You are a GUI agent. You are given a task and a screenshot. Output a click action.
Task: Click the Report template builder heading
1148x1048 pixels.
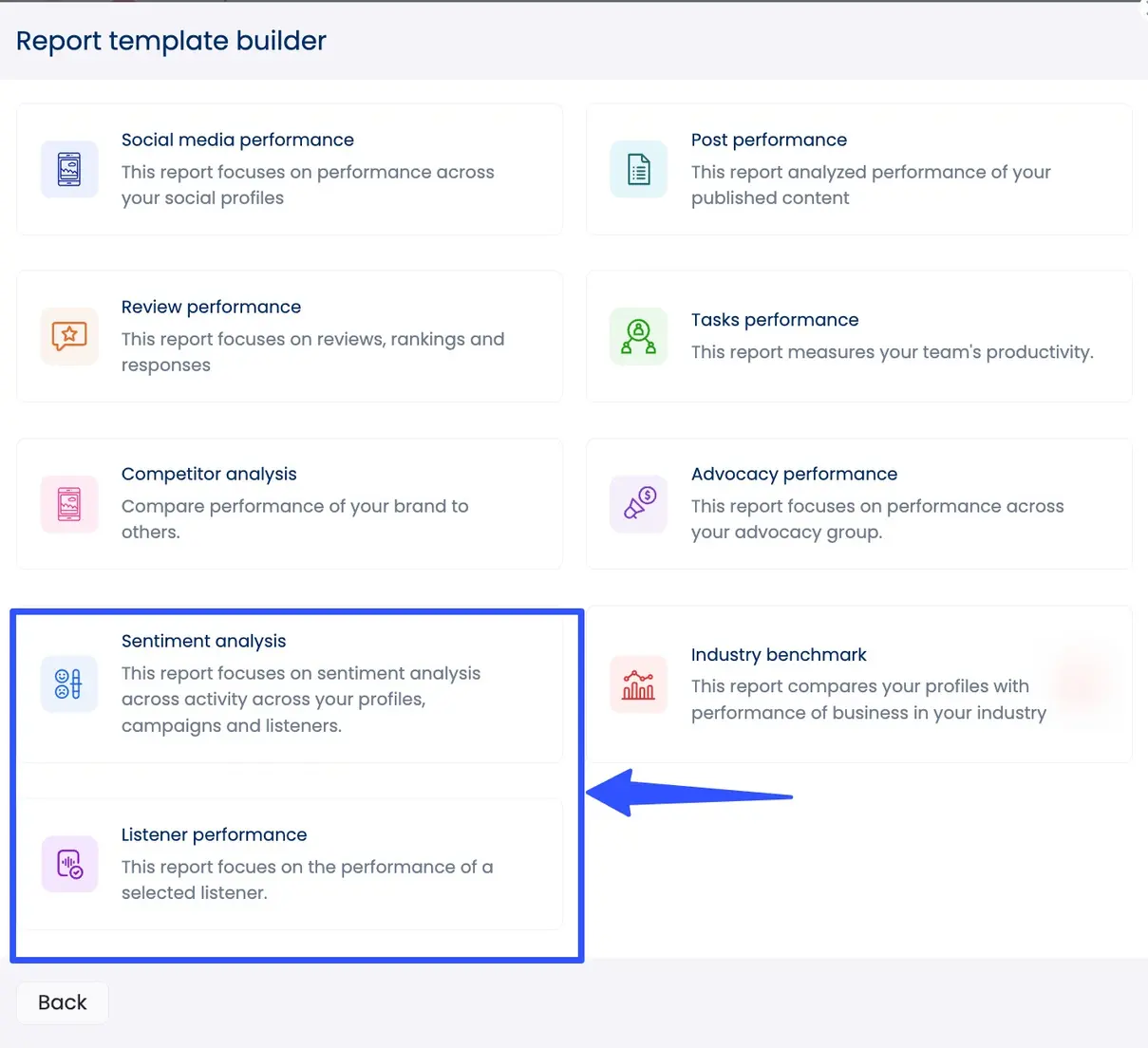click(x=171, y=41)
